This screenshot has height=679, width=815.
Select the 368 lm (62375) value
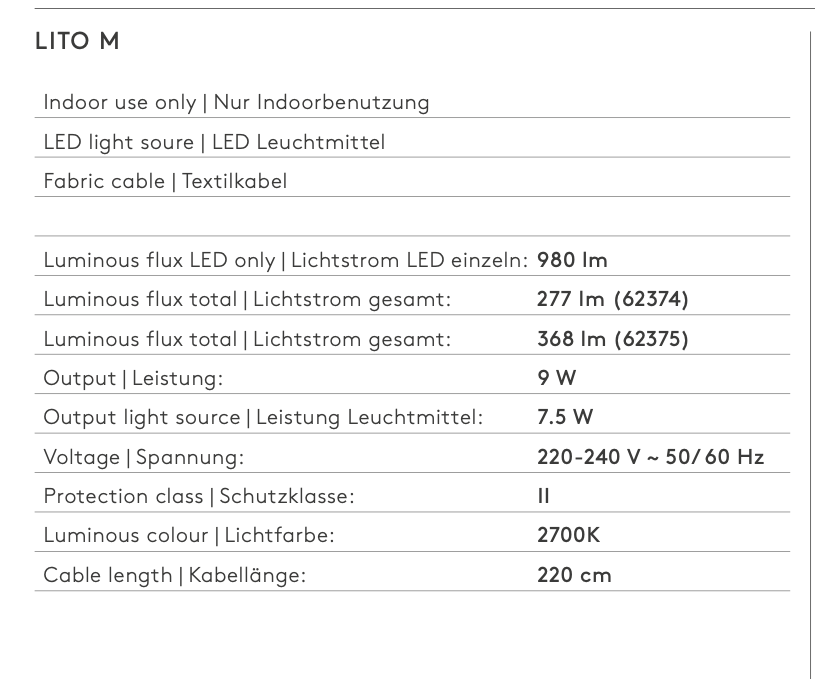click(x=612, y=339)
